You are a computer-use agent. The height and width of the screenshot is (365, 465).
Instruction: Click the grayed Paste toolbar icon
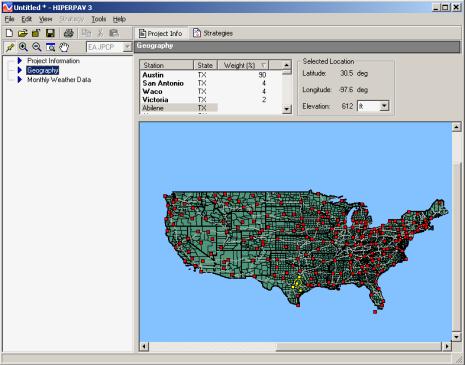tap(114, 33)
